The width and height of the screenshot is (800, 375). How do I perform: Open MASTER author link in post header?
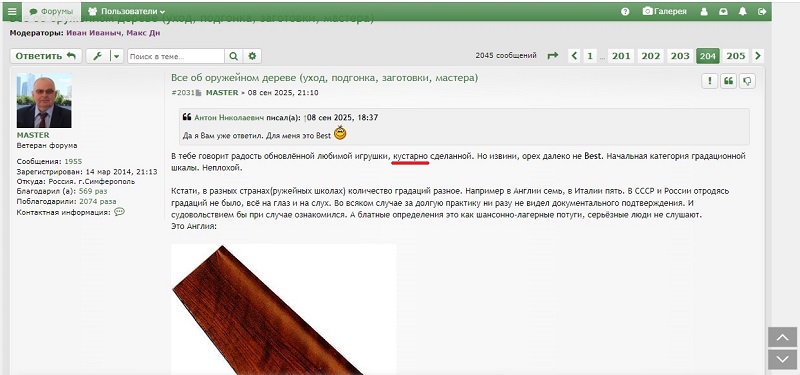click(222, 93)
